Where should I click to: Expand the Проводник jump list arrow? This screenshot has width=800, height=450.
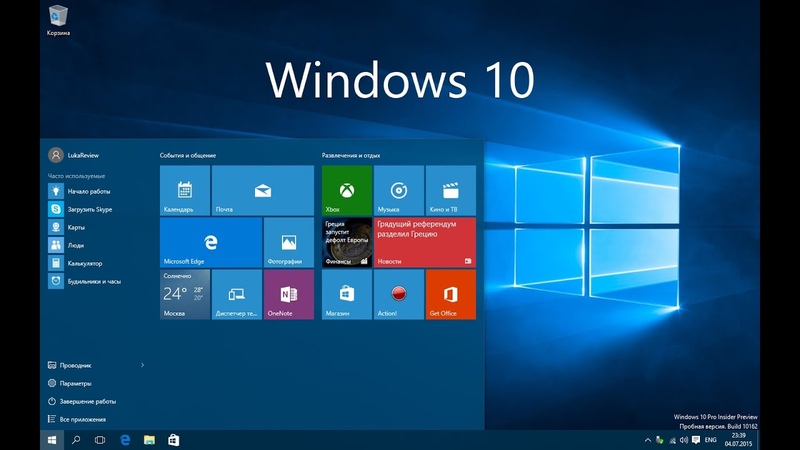142,365
